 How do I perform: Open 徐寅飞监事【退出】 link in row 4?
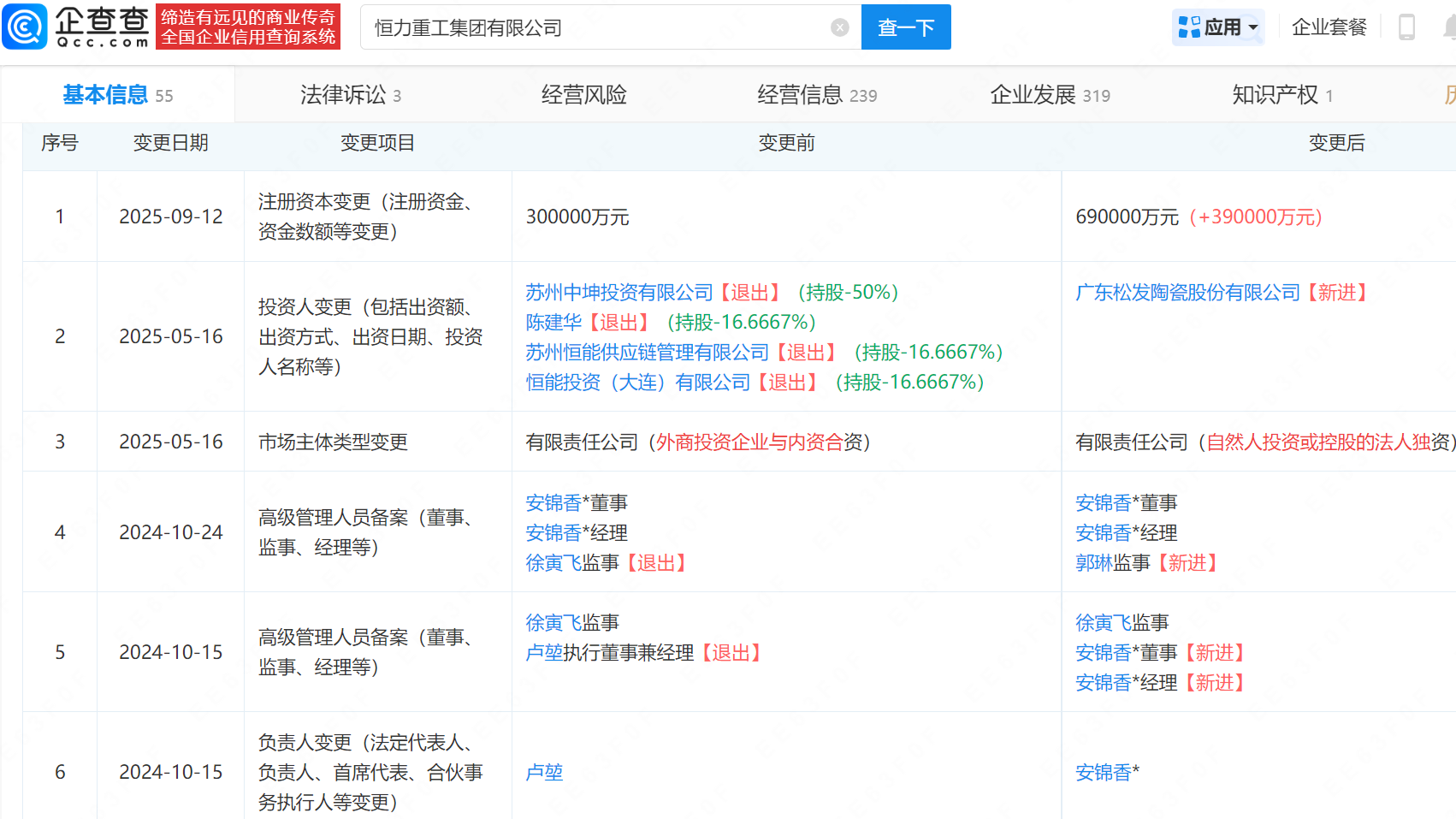pos(553,563)
